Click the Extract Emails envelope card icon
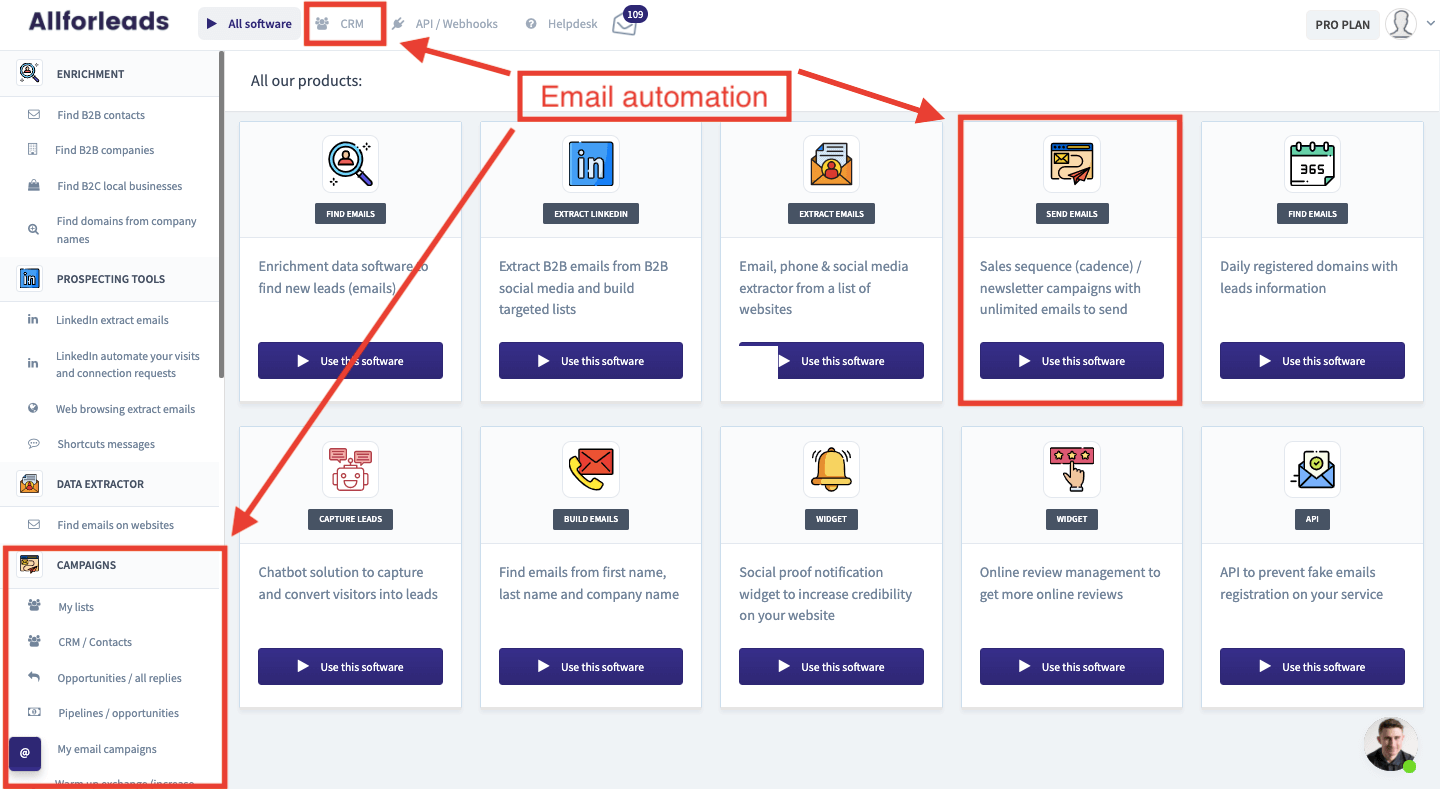The height and width of the screenshot is (789, 1440). 831,164
